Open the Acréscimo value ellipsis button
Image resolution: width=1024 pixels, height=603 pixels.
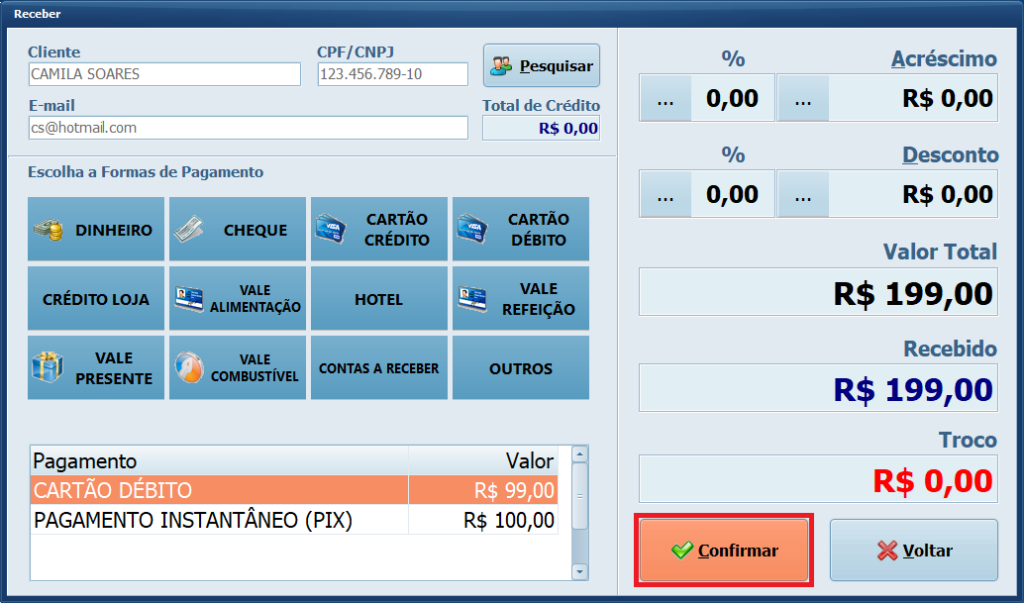[x=803, y=98]
